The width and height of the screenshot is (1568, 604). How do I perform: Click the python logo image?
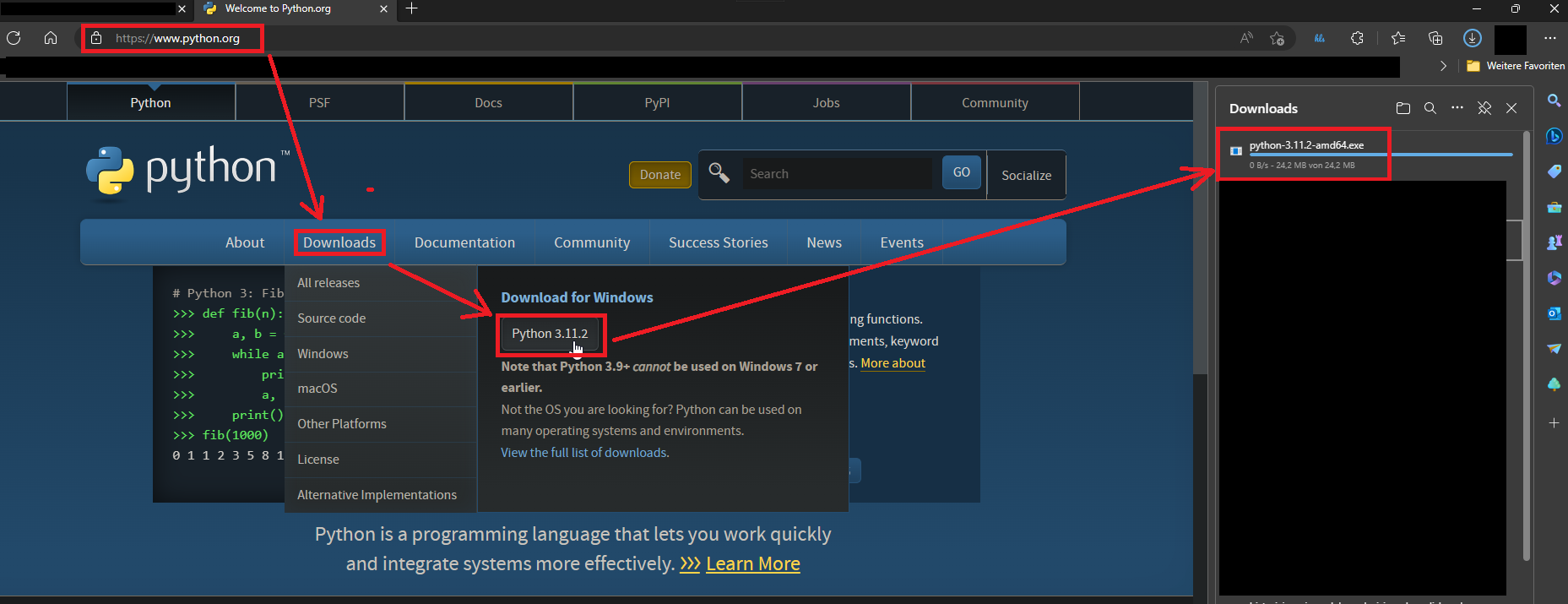click(187, 171)
